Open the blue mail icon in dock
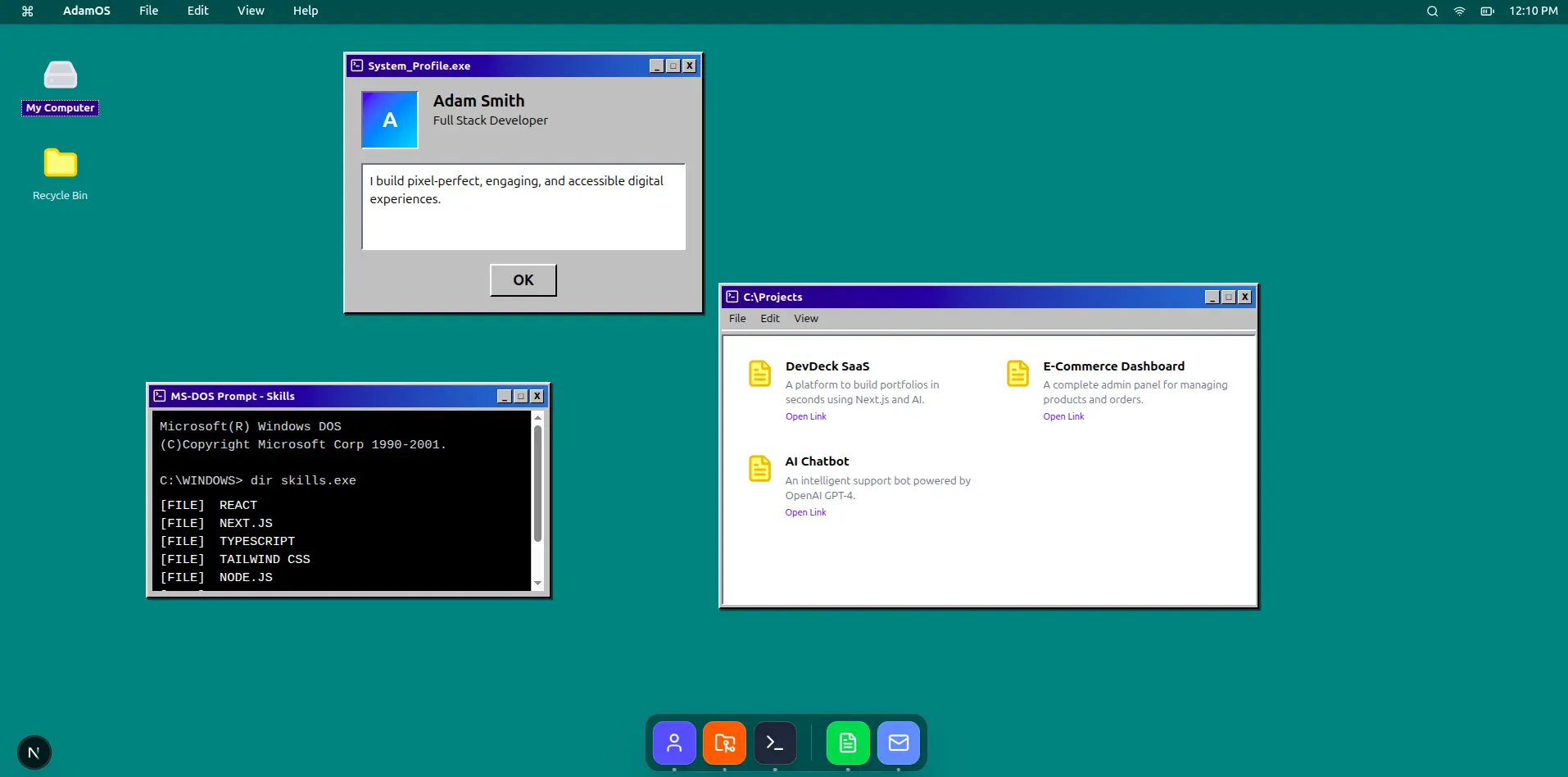 point(899,743)
